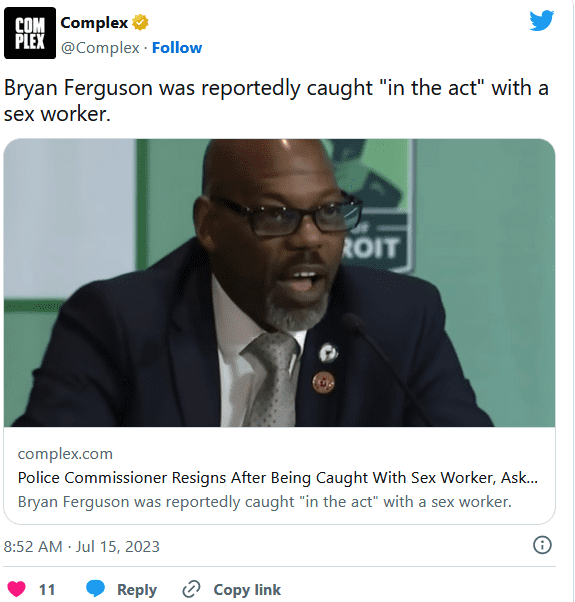
Task: Click the ROIT sign in the photo background
Action: [x=370, y=248]
